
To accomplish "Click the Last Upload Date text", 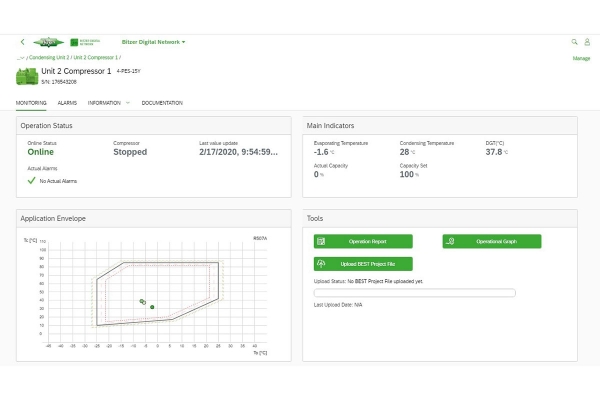I will pos(338,305).
